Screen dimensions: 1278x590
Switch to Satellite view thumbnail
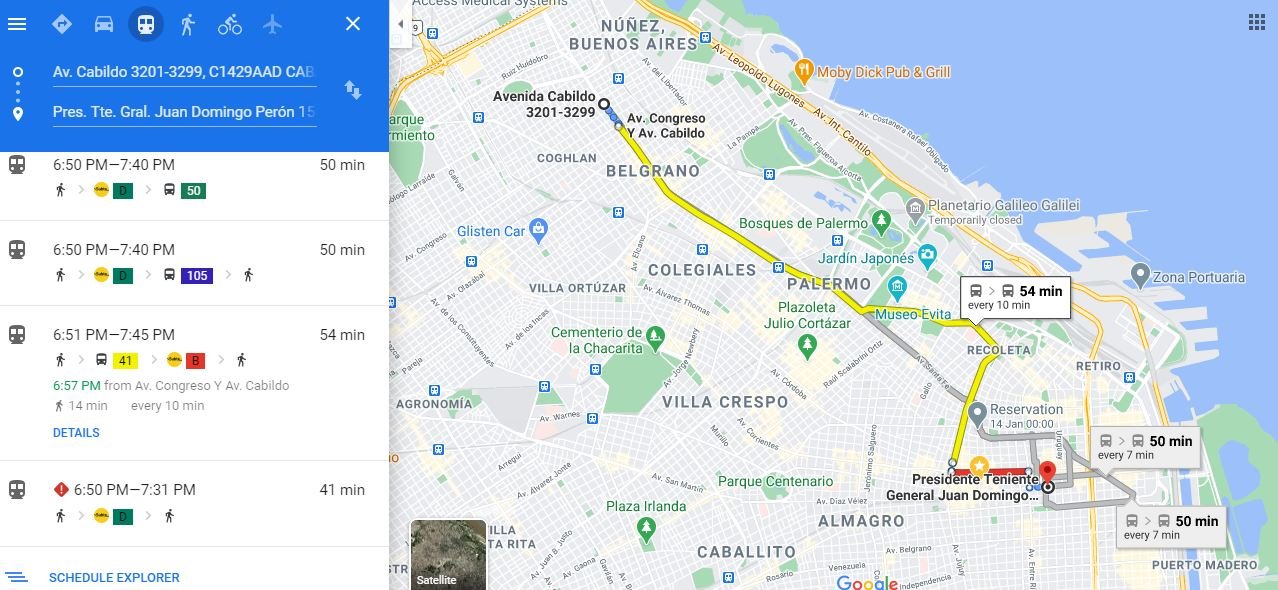448,554
